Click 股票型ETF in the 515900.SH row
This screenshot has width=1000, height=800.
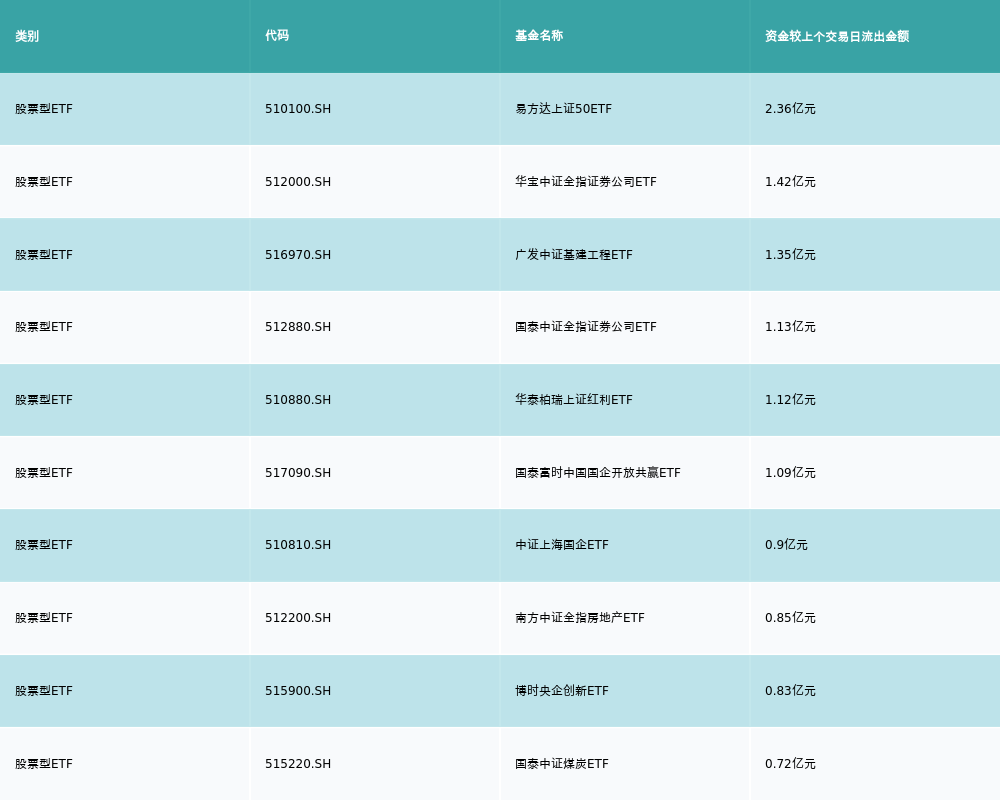click(44, 691)
